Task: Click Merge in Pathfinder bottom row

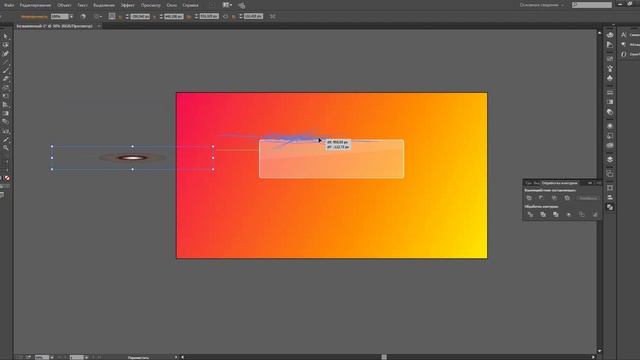Action: coord(556,214)
